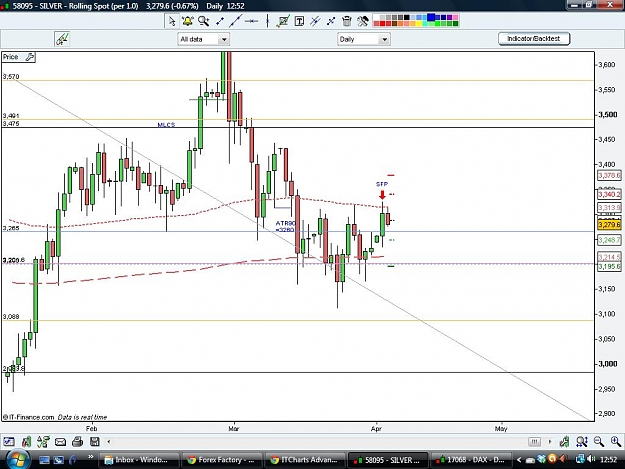625x469 pixels.
Task: Pick the black color swatch
Action: tap(407, 18)
